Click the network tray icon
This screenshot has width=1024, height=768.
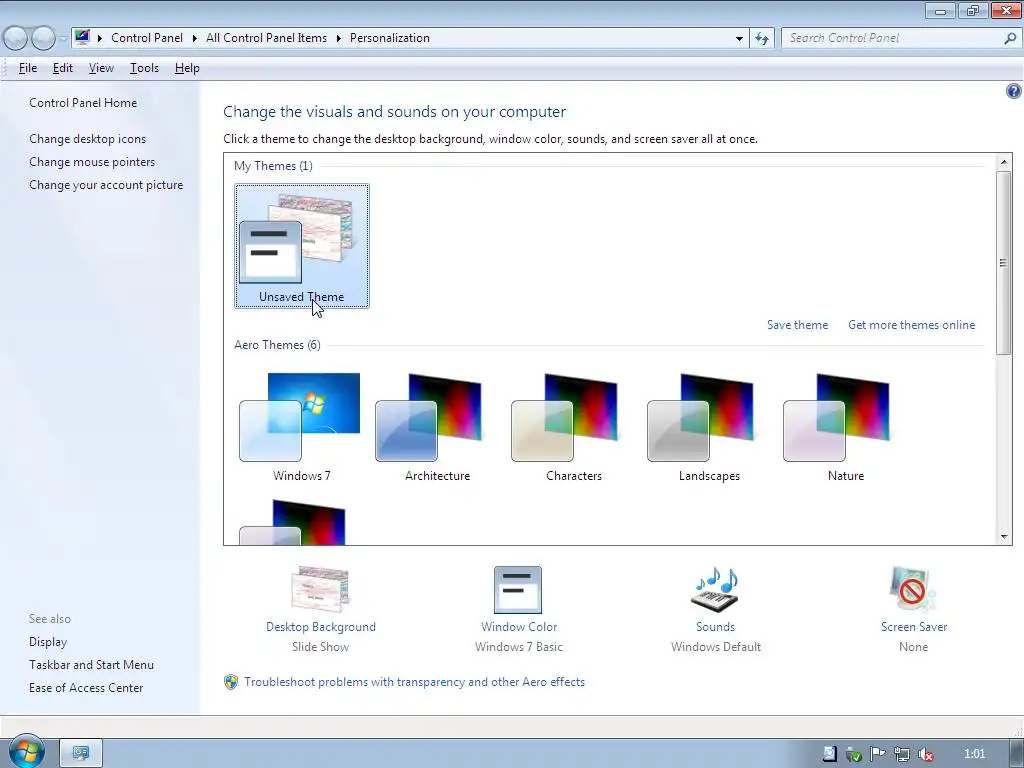click(x=902, y=754)
